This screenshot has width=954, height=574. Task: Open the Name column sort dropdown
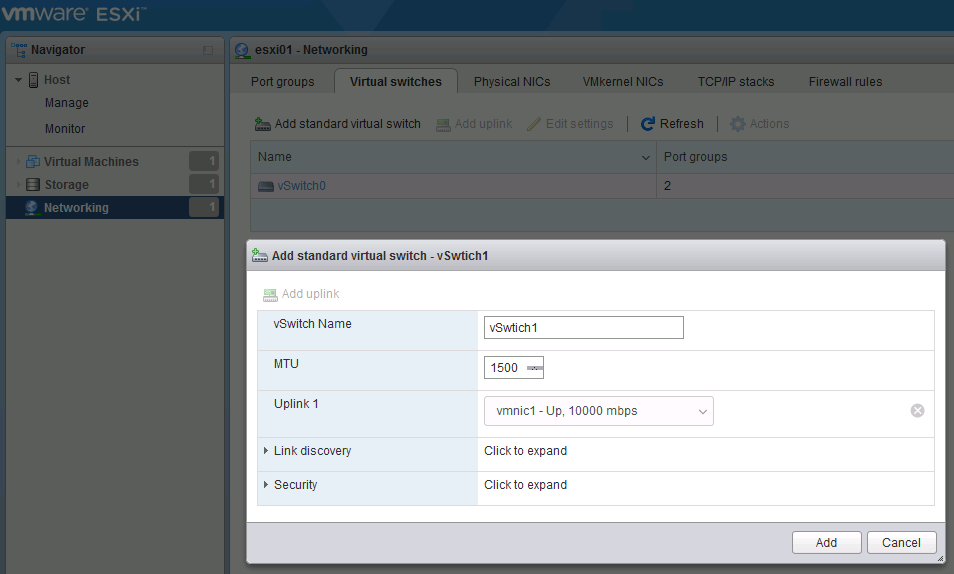coord(646,158)
